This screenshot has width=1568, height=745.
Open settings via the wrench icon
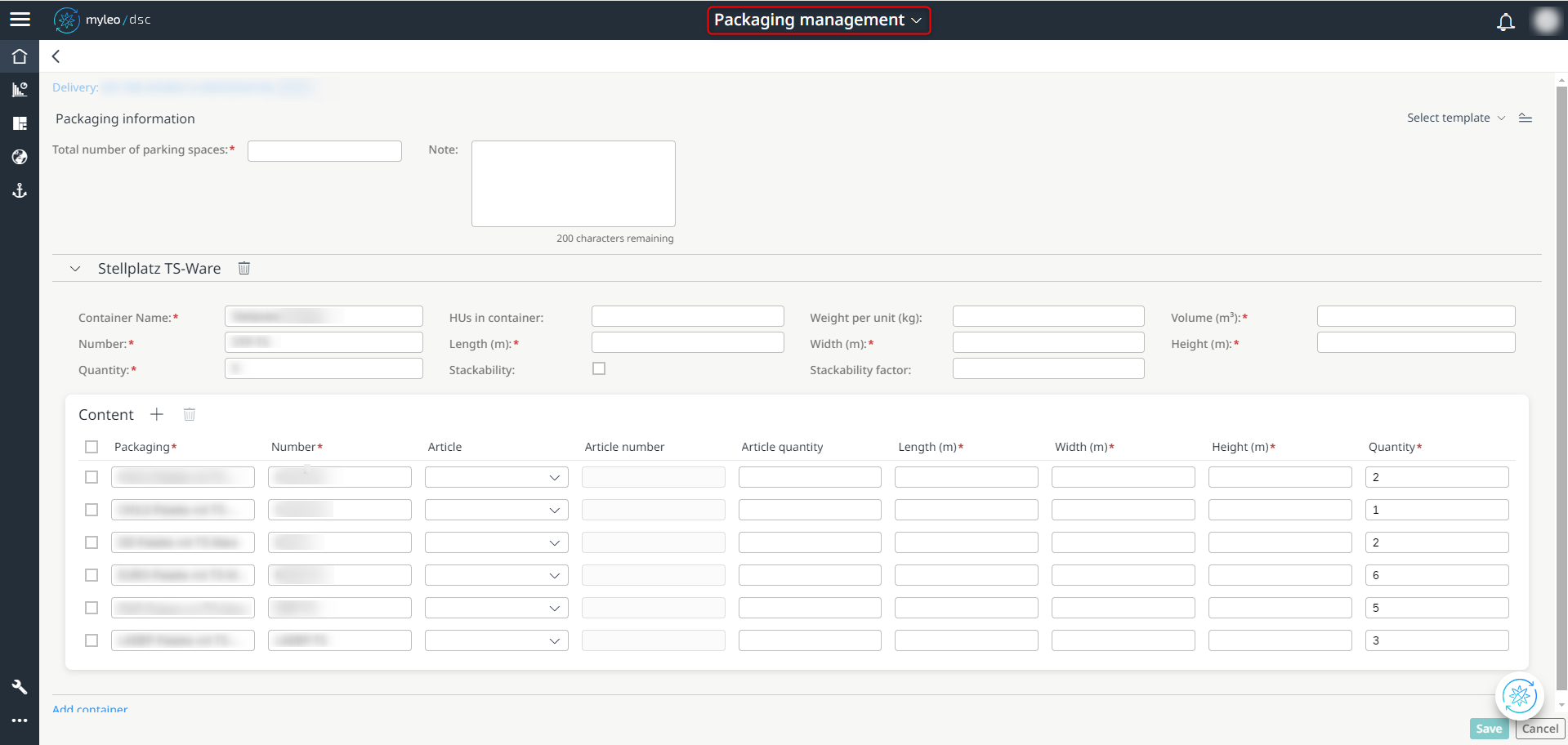20,686
